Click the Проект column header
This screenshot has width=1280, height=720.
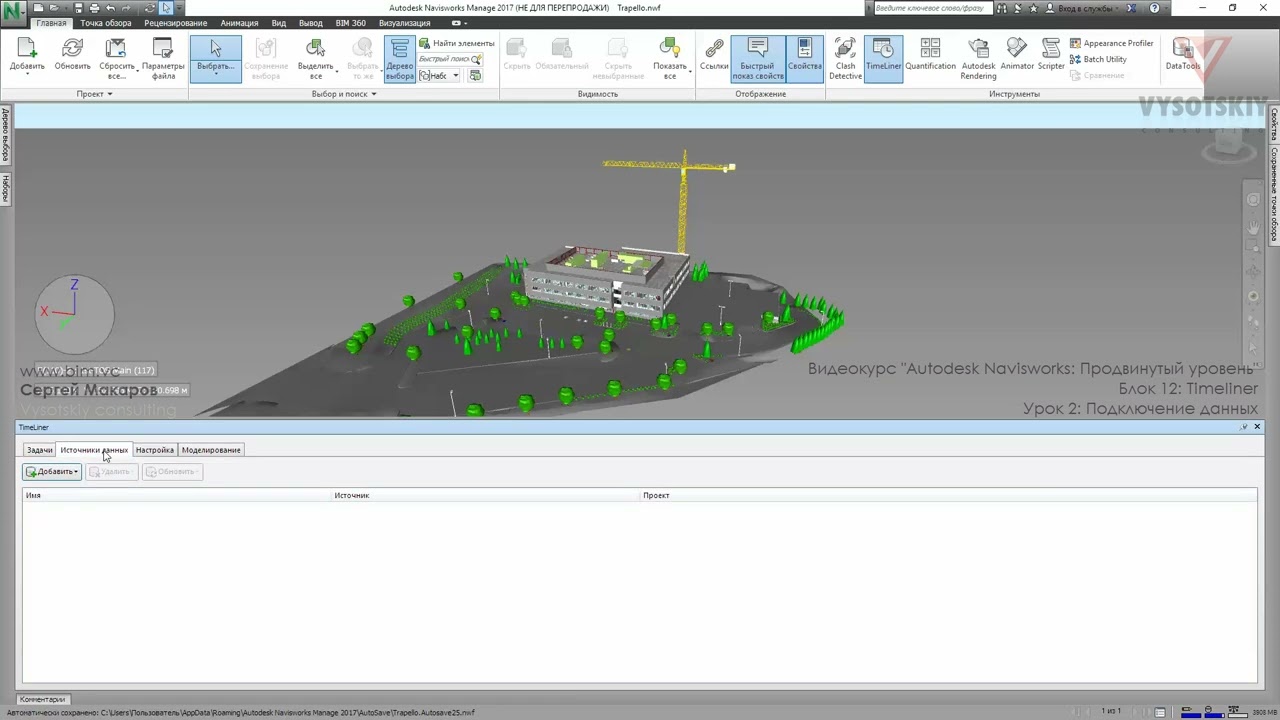tap(948, 495)
